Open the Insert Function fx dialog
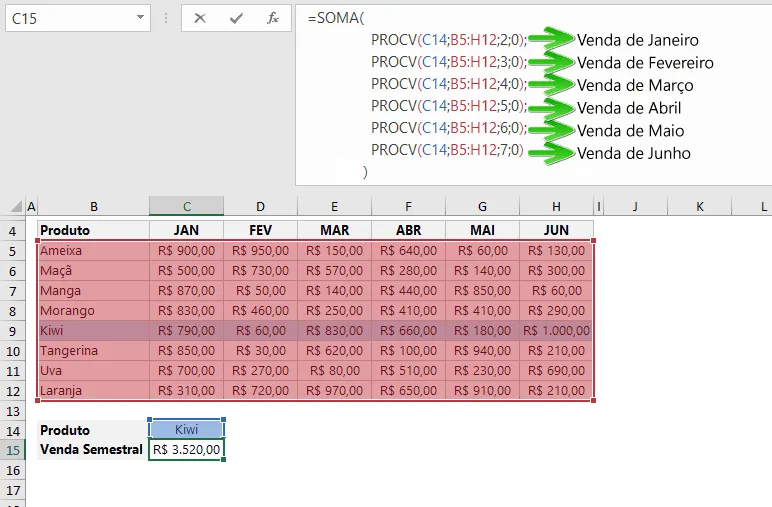 [x=273, y=18]
